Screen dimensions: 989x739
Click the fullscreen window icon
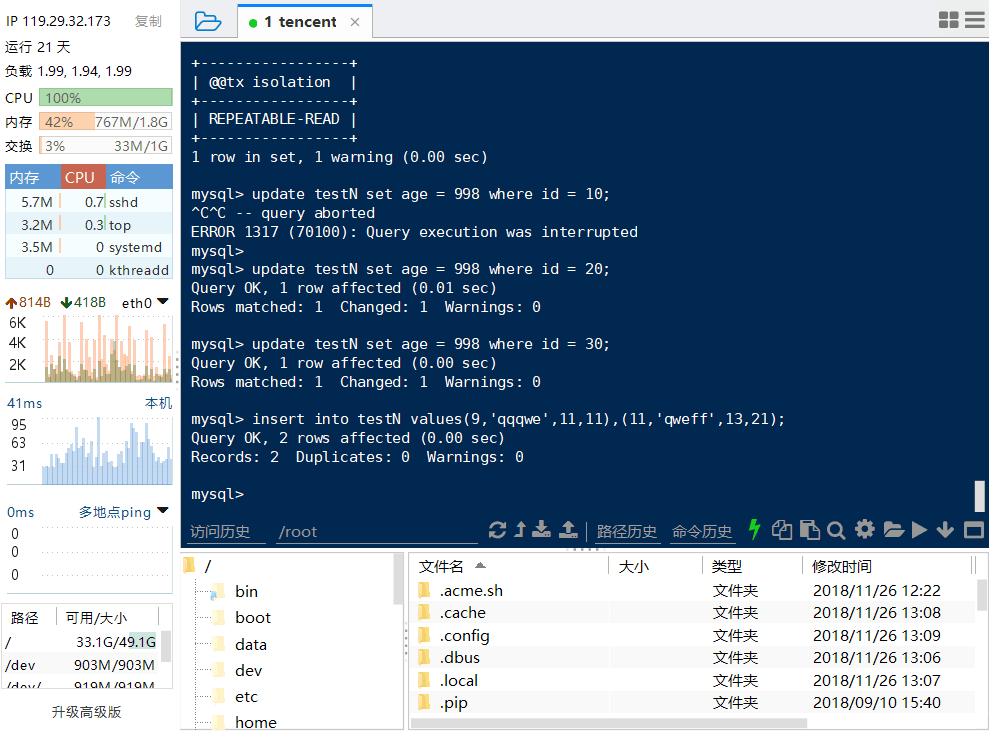[974, 530]
